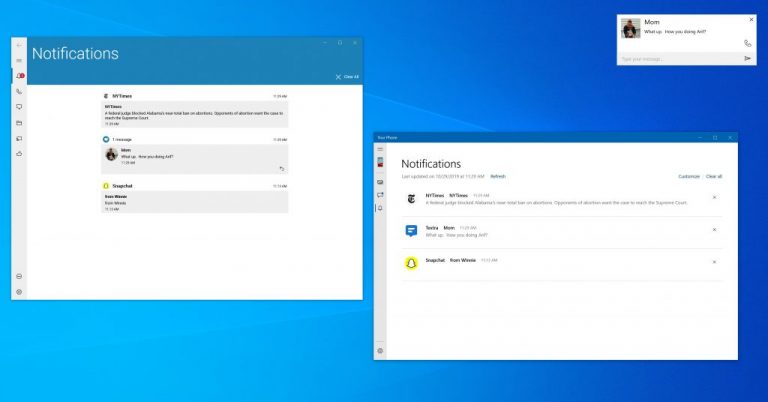Click the reply arrow in Mom's message card
Image resolution: width=768 pixels, height=402 pixels.
pos(282,169)
